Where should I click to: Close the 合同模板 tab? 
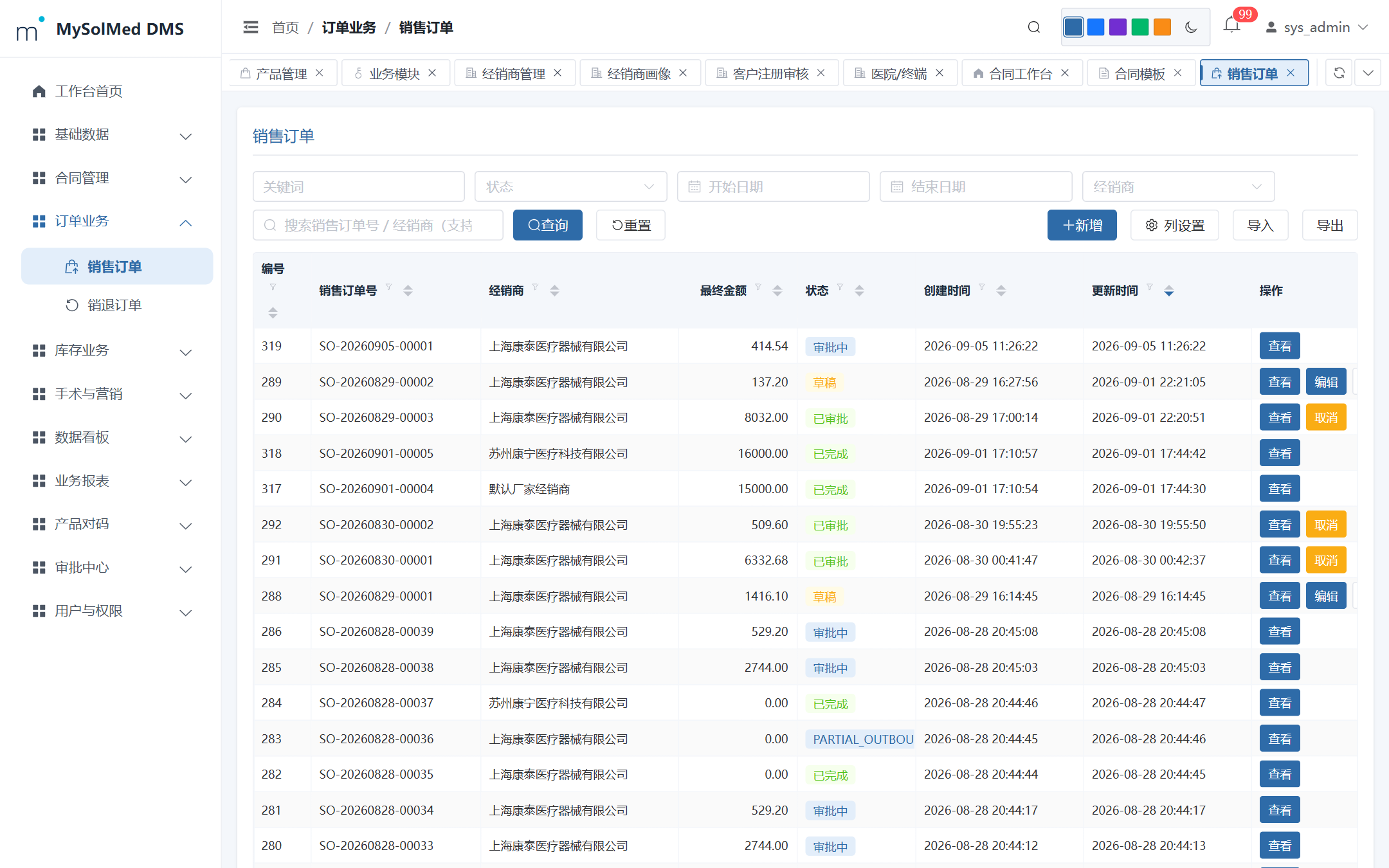pyautogui.click(x=1177, y=73)
